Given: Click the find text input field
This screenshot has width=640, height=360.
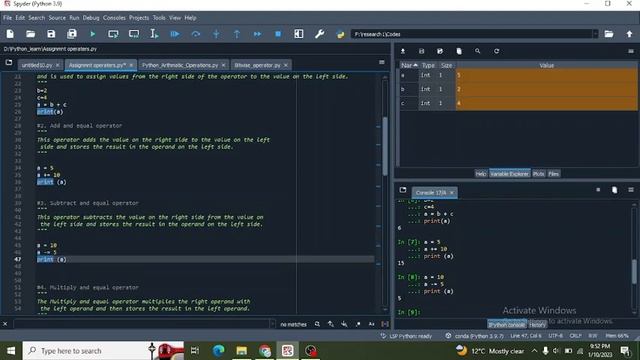Looking at the screenshot, I should point(141,324).
